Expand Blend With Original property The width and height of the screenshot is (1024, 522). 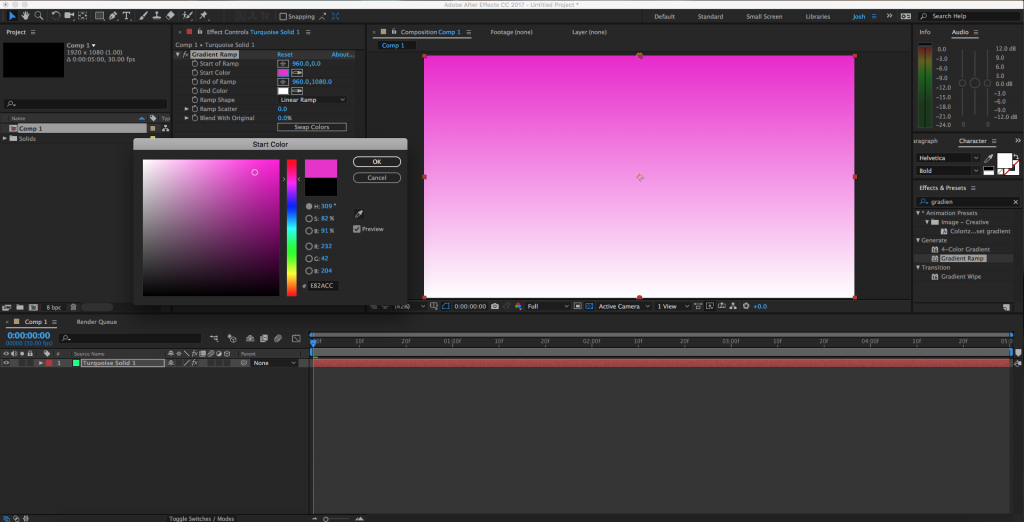[x=186, y=118]
